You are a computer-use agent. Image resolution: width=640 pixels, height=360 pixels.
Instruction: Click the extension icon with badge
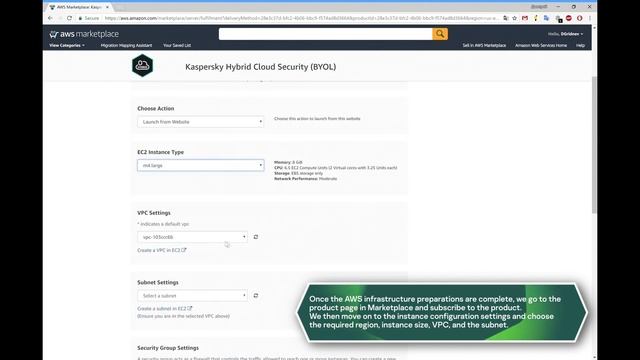[x=558, y=18]
